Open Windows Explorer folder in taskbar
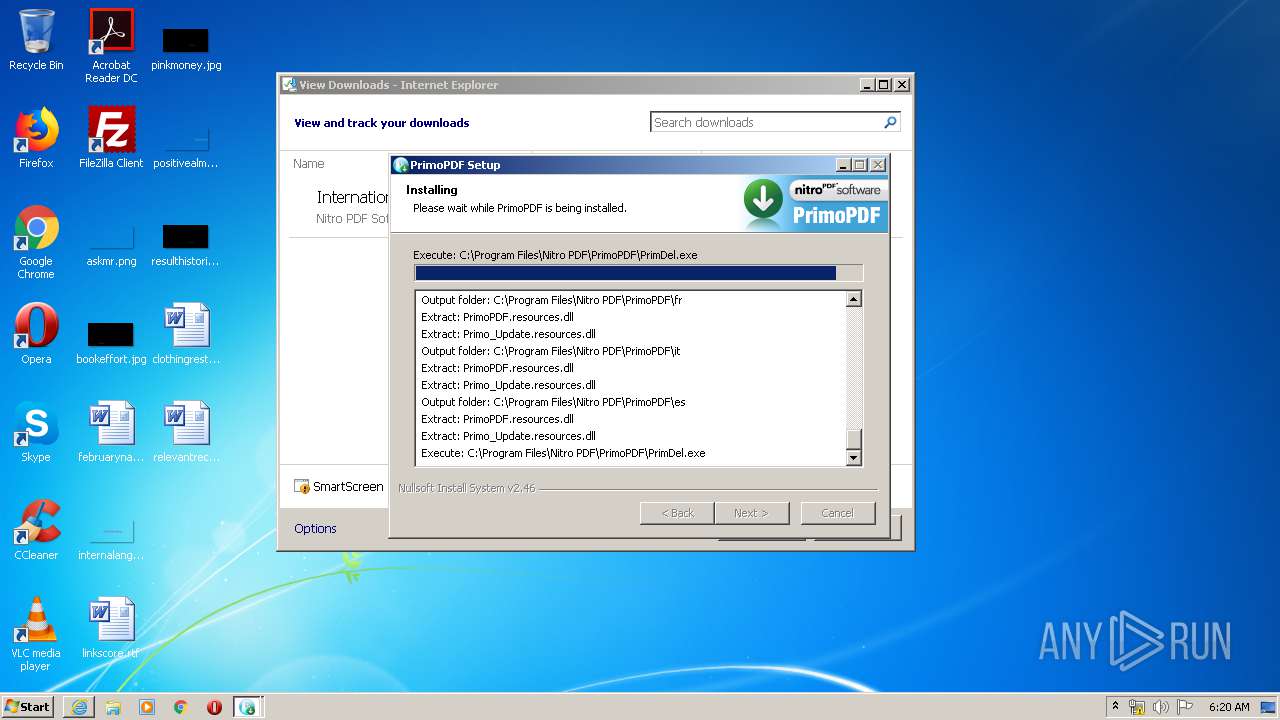 113,707
